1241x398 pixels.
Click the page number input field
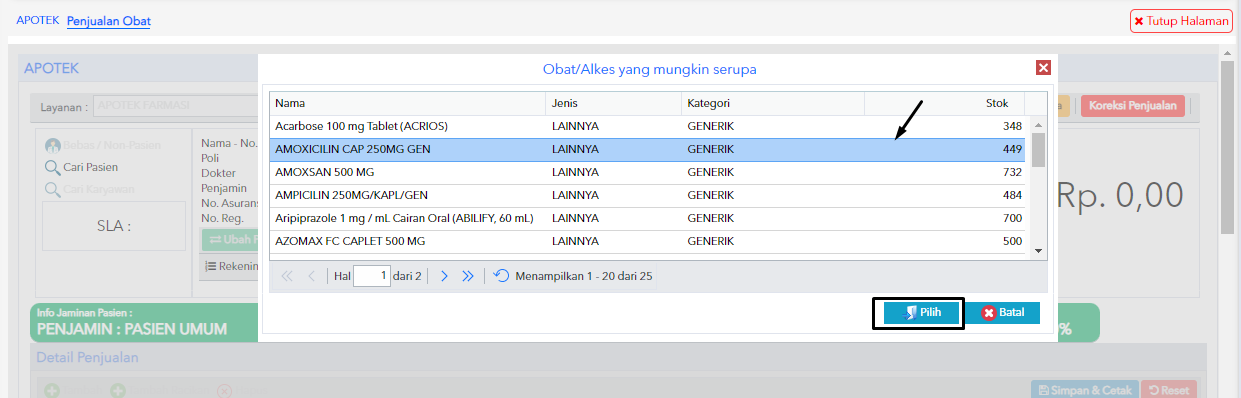(372, 276)
